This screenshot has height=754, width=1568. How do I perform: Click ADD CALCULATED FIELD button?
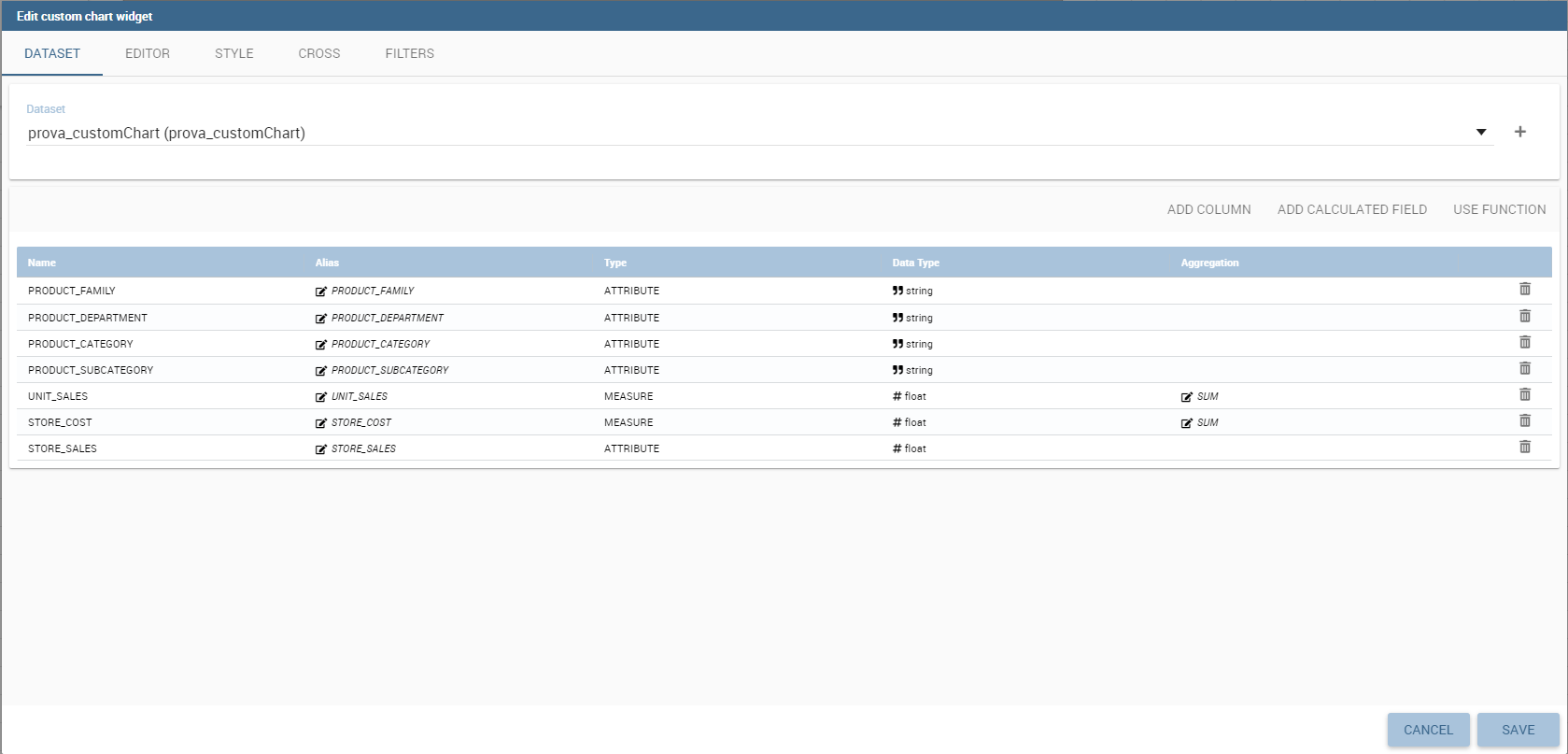click(x=1352, y=209)
